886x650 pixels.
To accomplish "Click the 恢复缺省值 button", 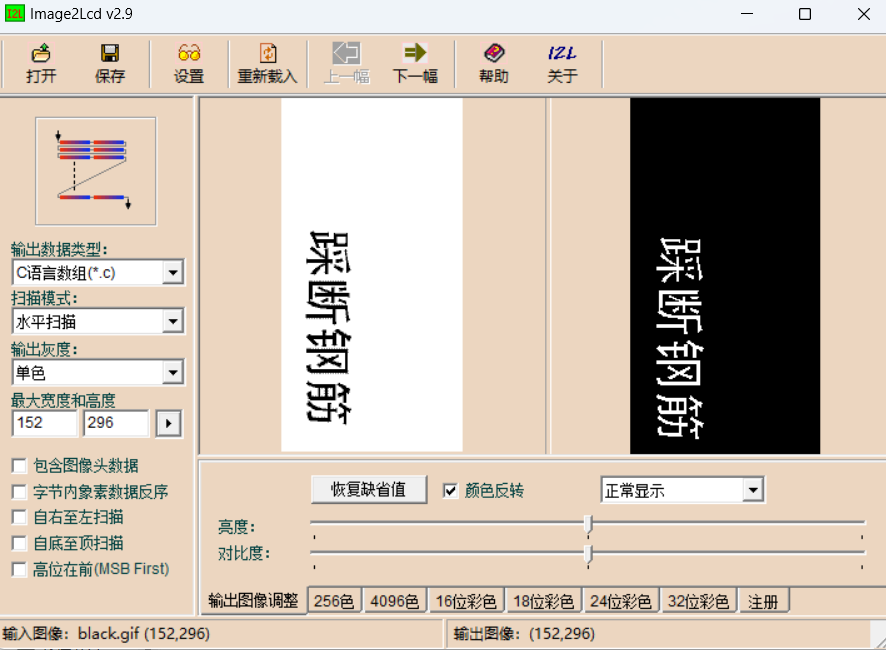I will tap(368, 489).
